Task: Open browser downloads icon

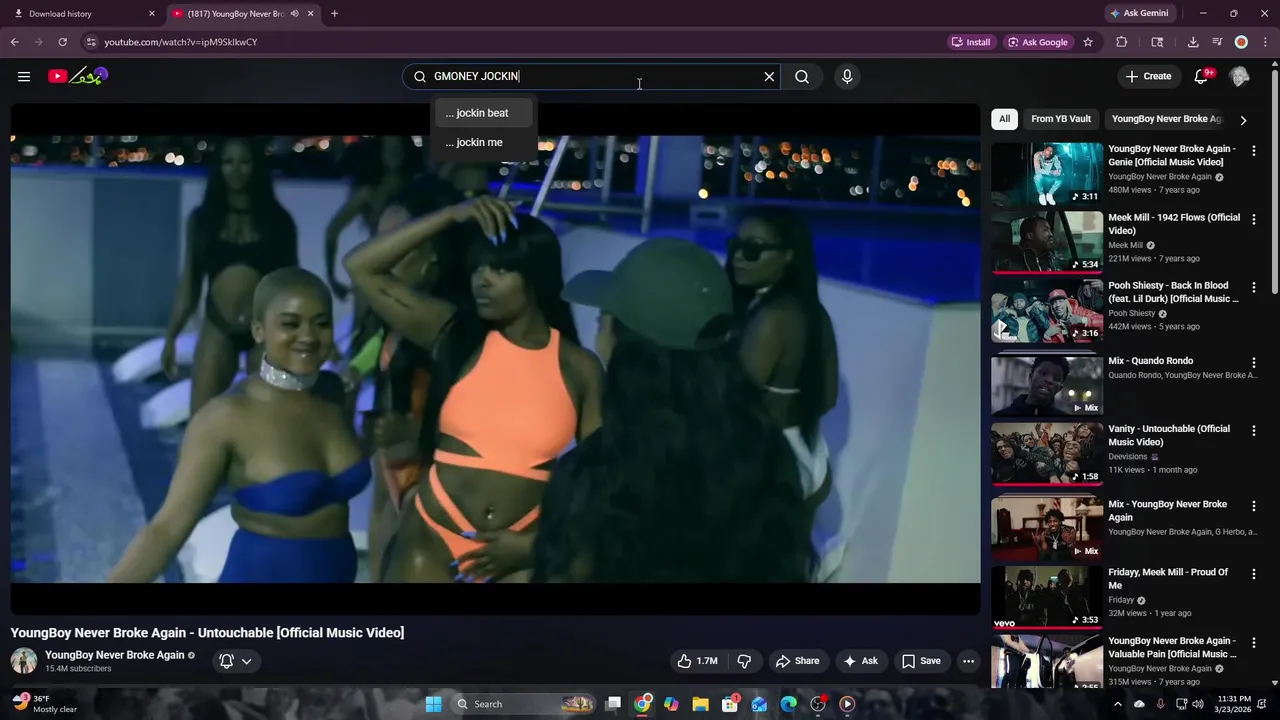Action: 1193,42
